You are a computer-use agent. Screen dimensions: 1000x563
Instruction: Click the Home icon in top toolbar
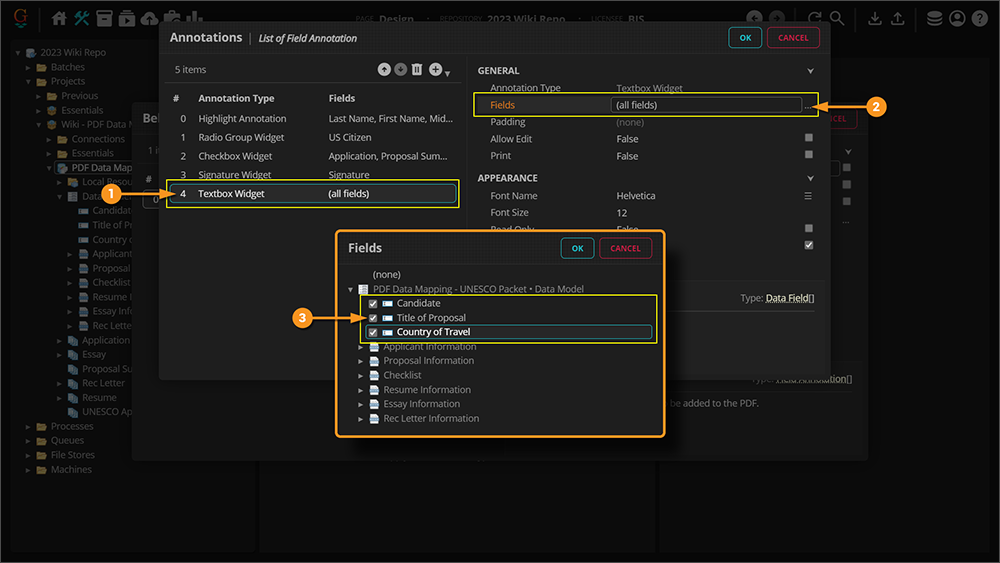pos(59,18)
